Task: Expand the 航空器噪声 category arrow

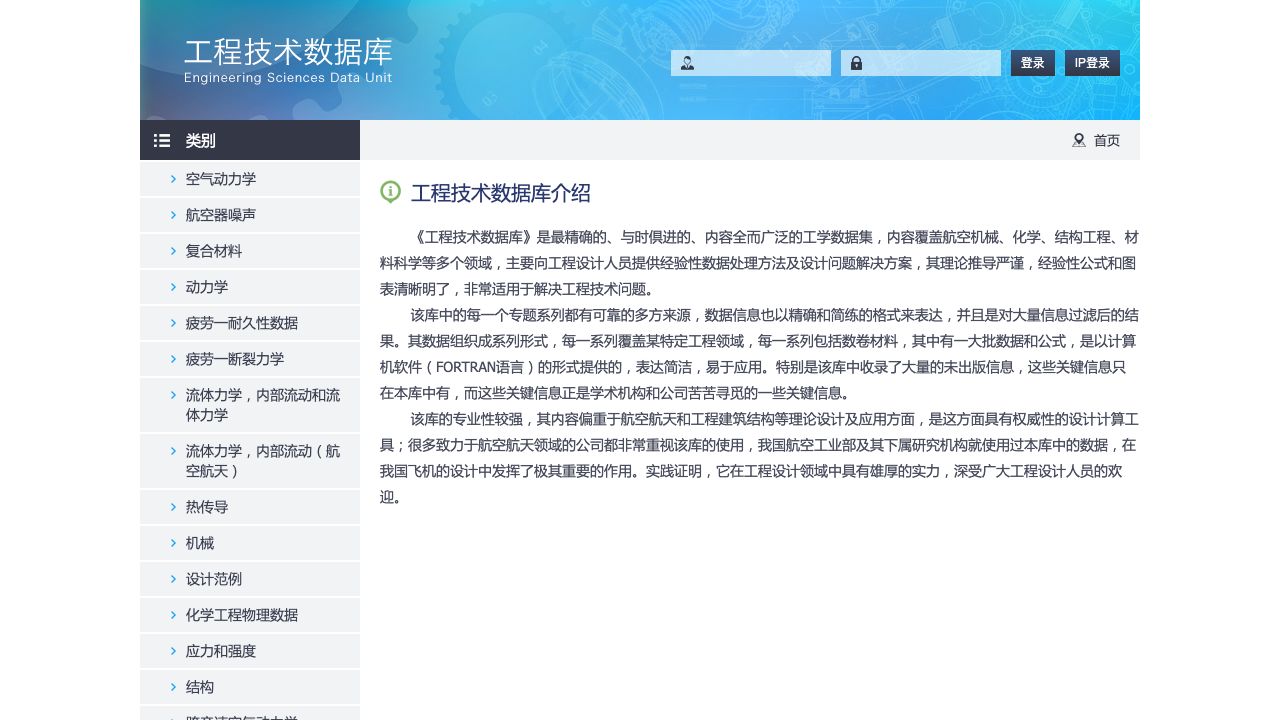Action: 173,215
